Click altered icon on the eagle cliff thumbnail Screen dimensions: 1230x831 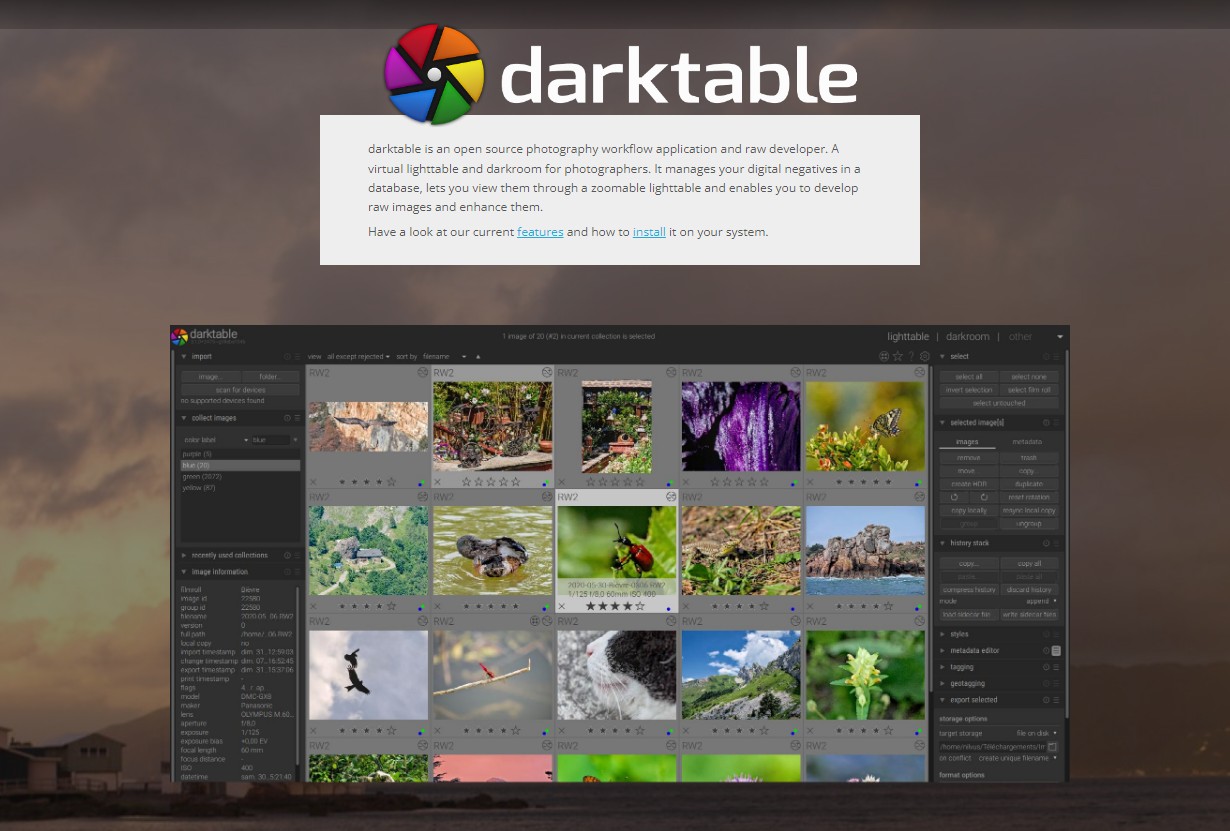(423, 372)
